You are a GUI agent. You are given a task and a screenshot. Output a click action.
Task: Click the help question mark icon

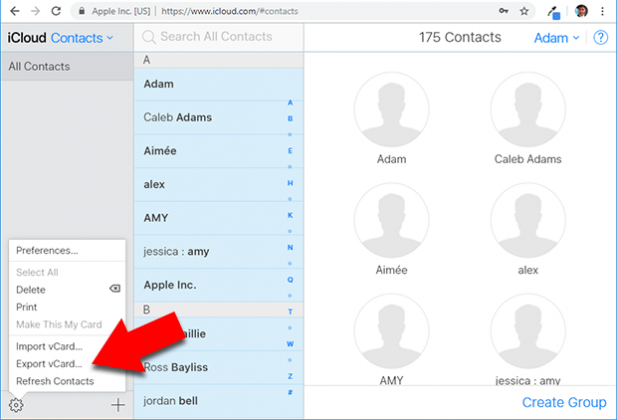click(x=600, y=38)
